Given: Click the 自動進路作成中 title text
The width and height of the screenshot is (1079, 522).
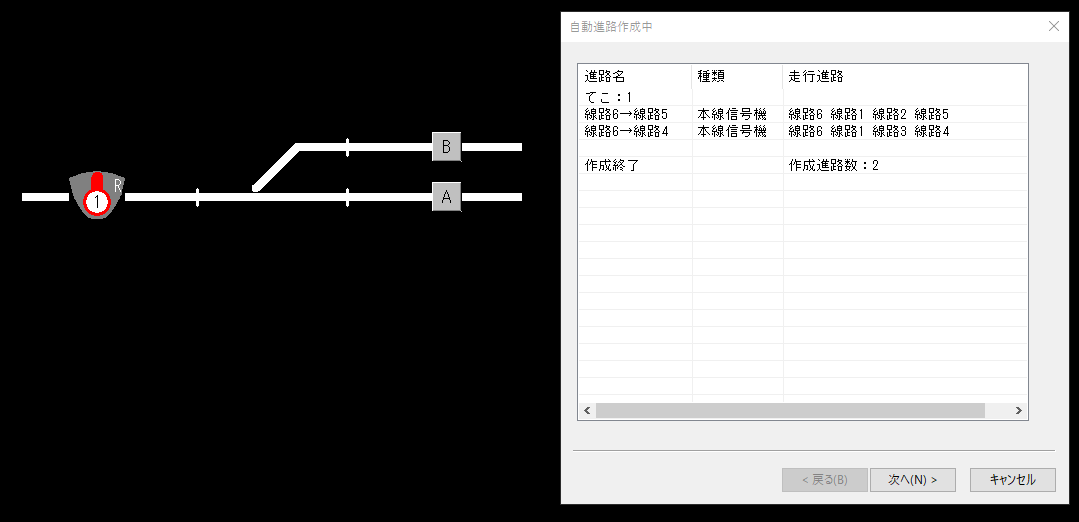Looking at the screenshot, I should (611, 28).
